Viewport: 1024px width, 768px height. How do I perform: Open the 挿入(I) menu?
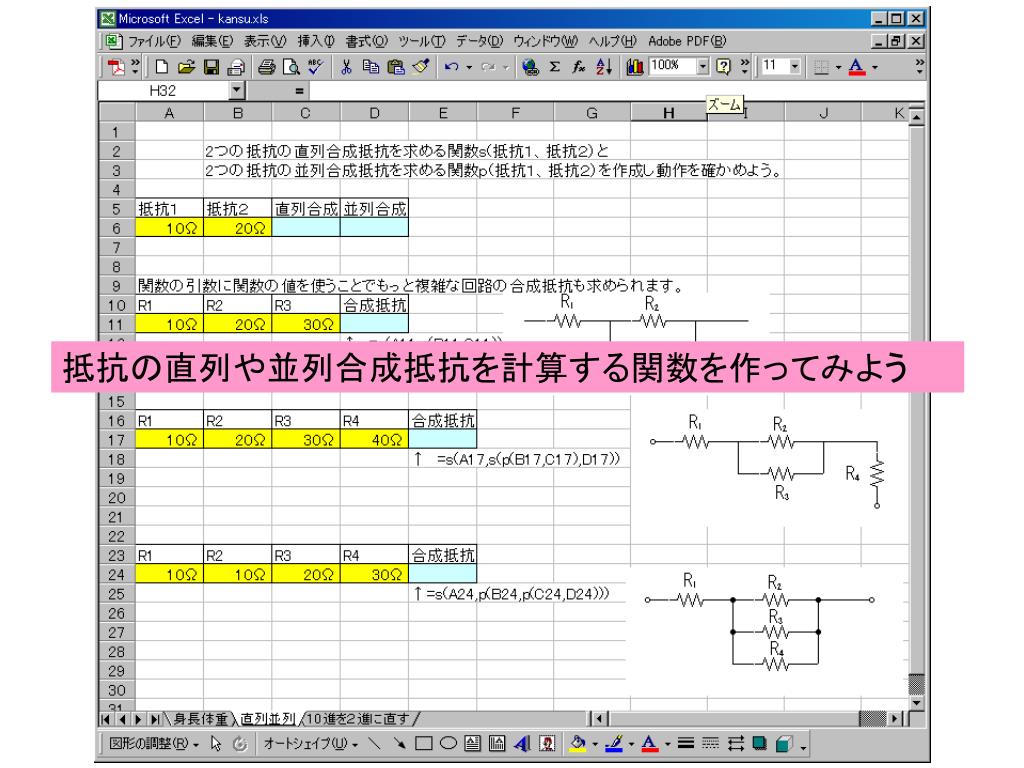(x=316, y=41)
